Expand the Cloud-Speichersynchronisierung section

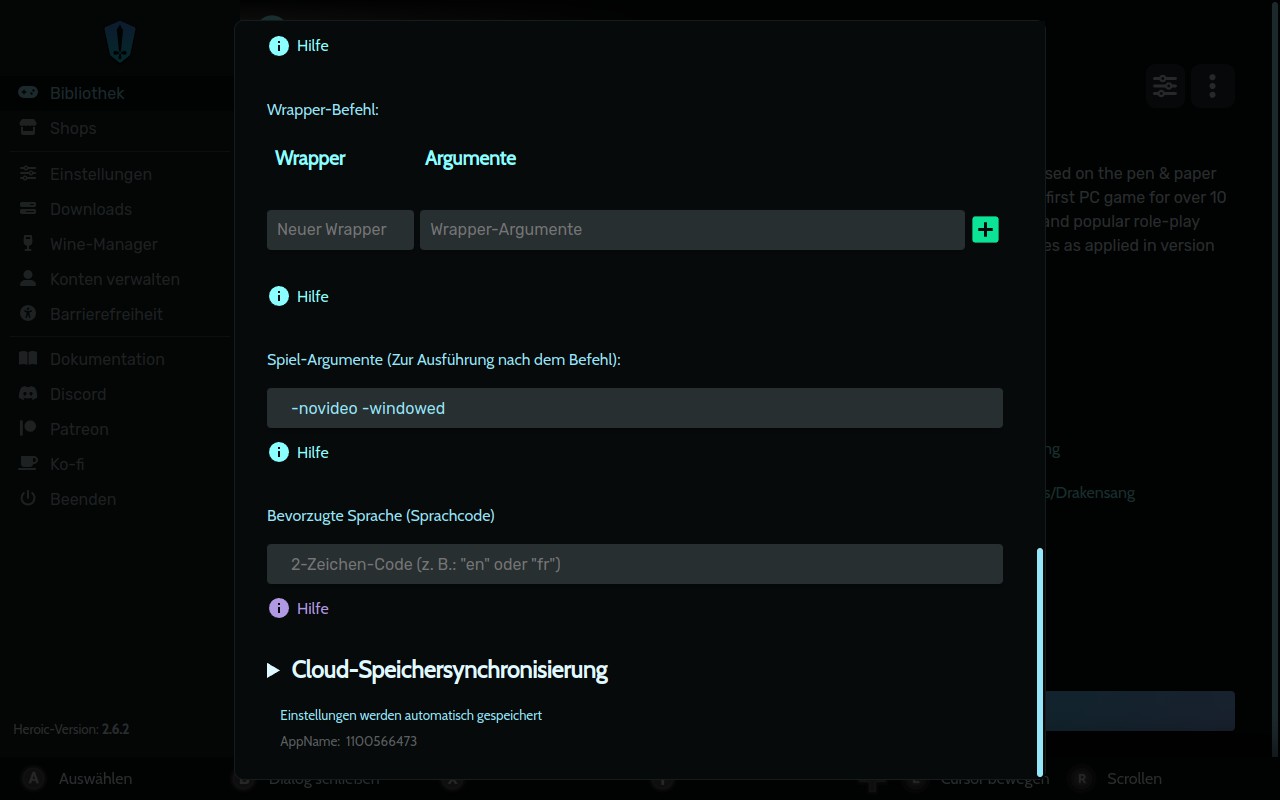coord(273,670)
